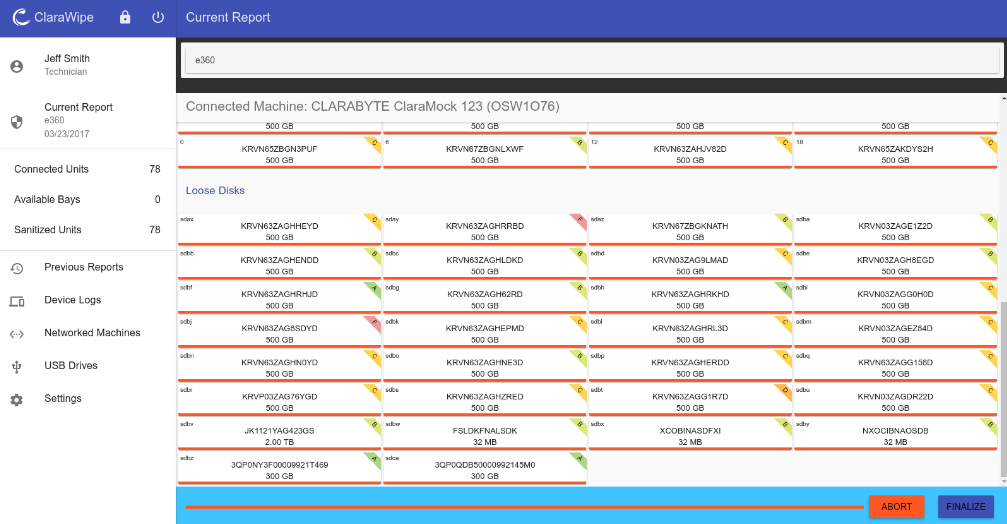Click red grade corner on KRVN63ZAGHRRBD card
Screen dimensions: 1007x524
pyautogui.click(x=580, y=220)
